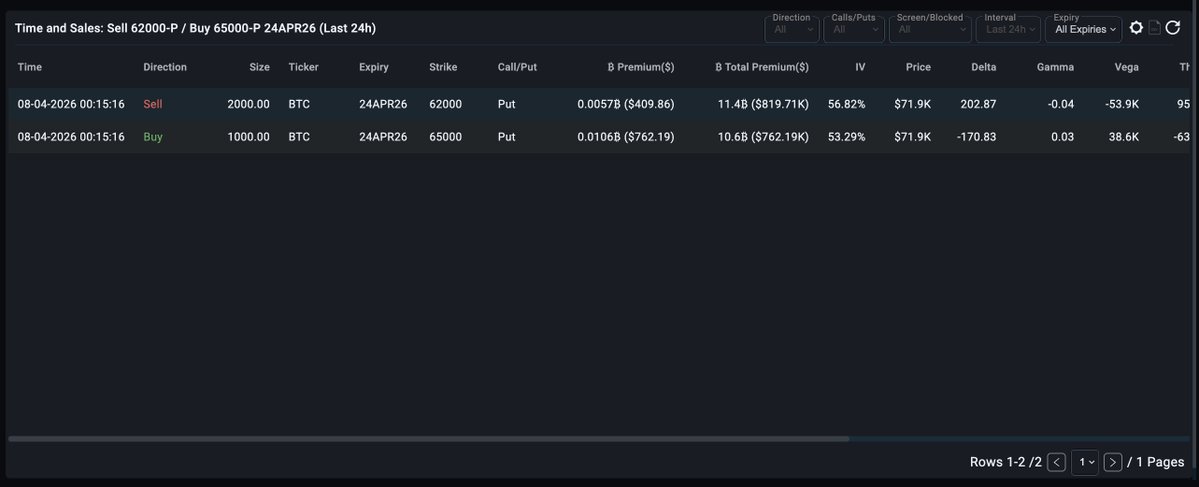Click the export file icon
This screenshot has height=487, width=1199.
1154,28
